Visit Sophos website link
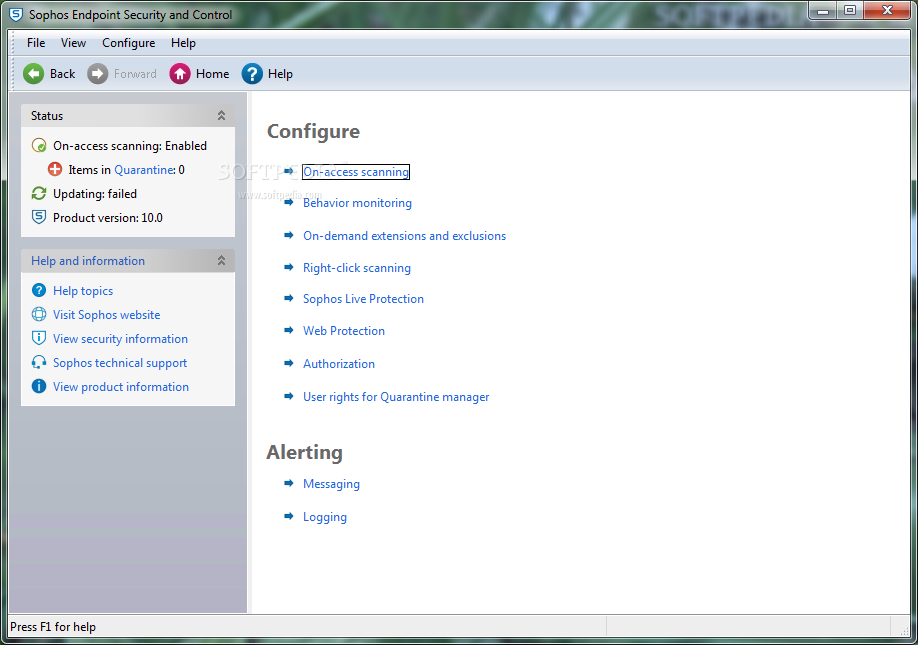 [107, 314]
